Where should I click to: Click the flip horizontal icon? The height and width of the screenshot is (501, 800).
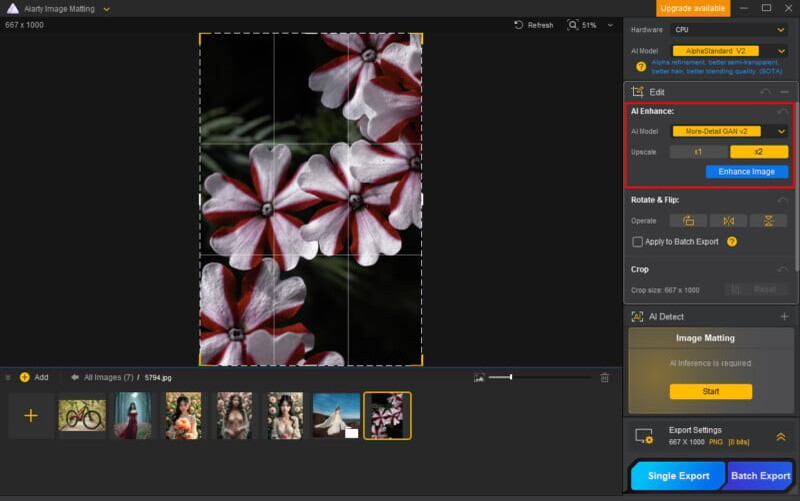click(x=729, y=221)
